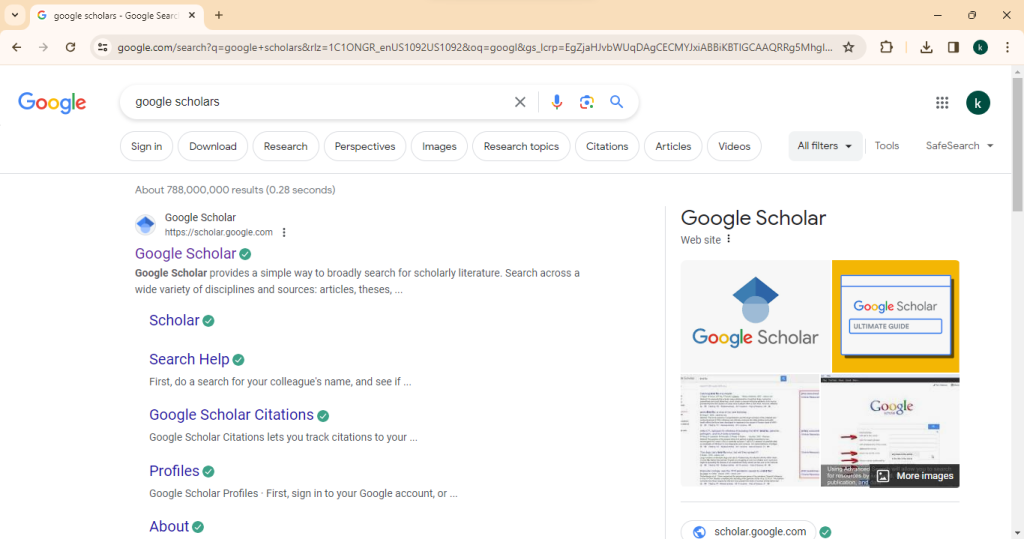Reload the page

pos(71,47)
